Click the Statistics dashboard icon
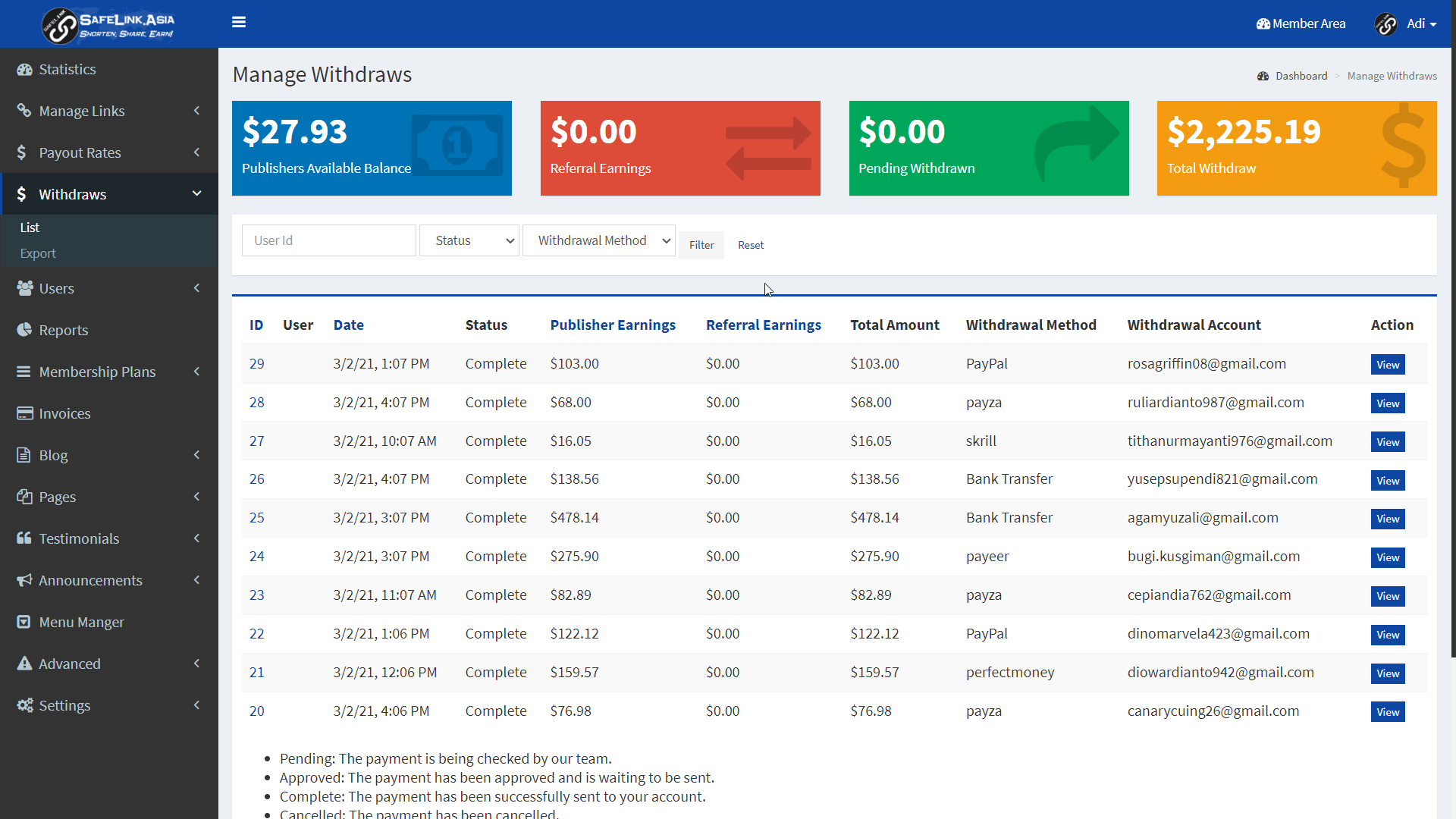This screenshot has width=1456, height=819. [x=24, y=70]
